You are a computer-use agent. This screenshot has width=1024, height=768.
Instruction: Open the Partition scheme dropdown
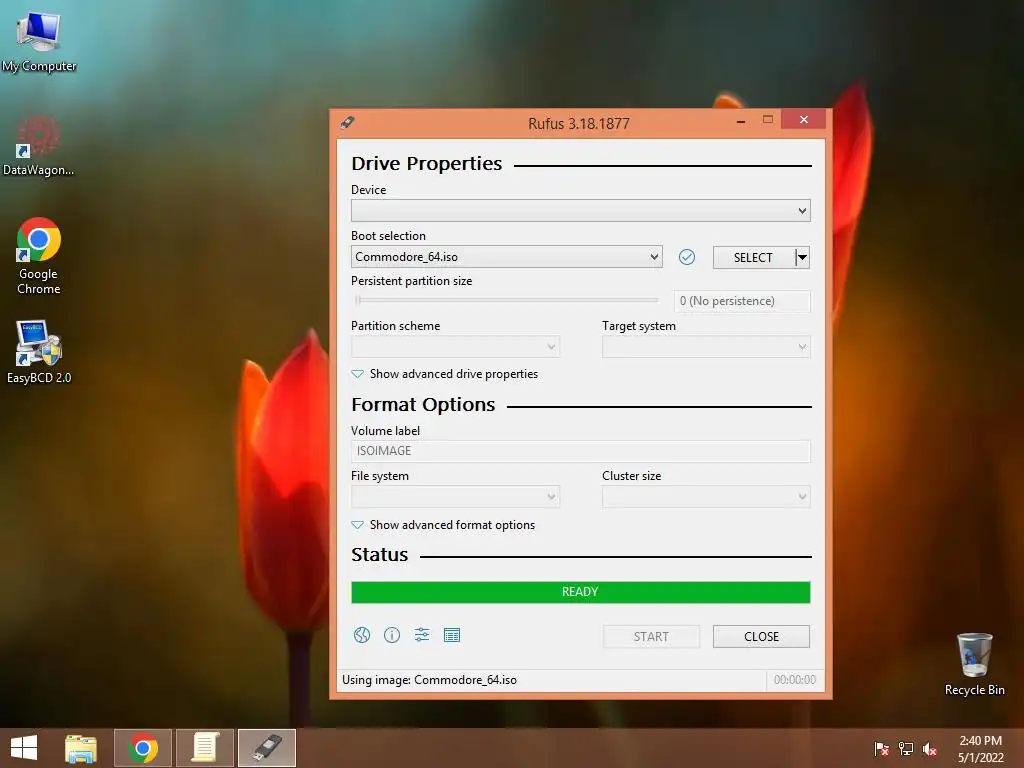point(455,347)
